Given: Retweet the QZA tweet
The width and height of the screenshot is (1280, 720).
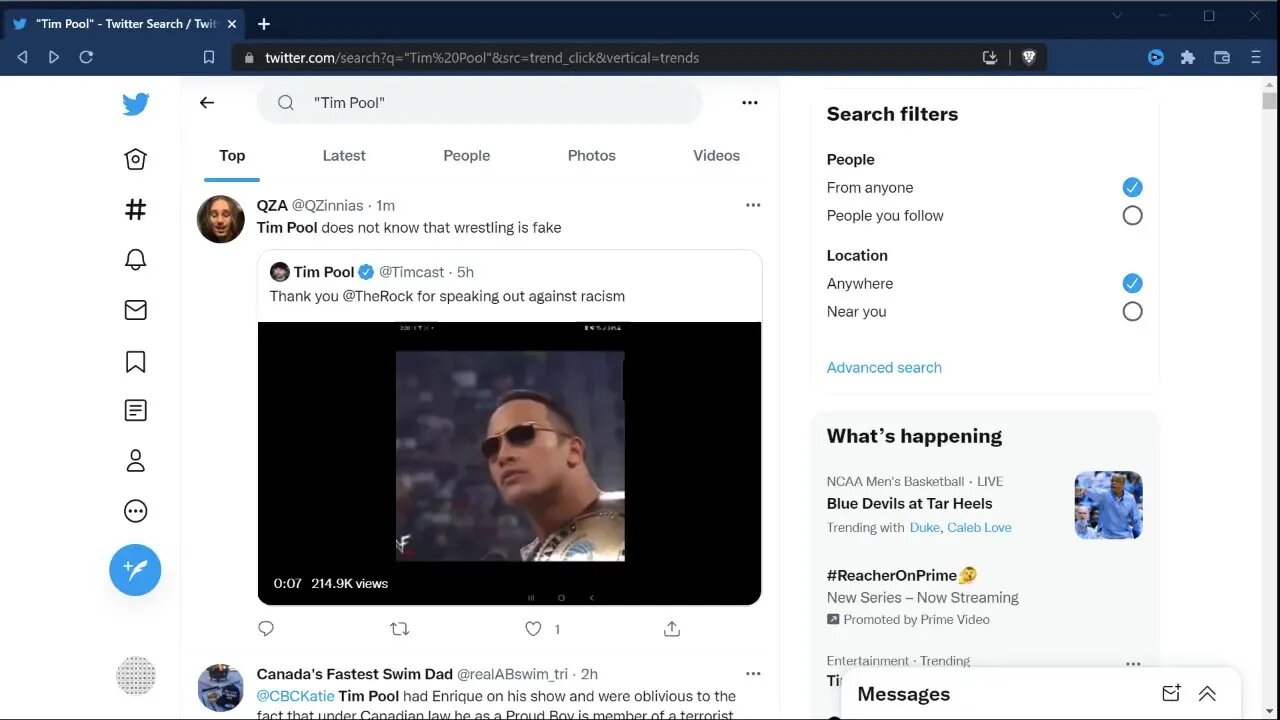Looking at the screenshot, I should click(x=400, y=629).
